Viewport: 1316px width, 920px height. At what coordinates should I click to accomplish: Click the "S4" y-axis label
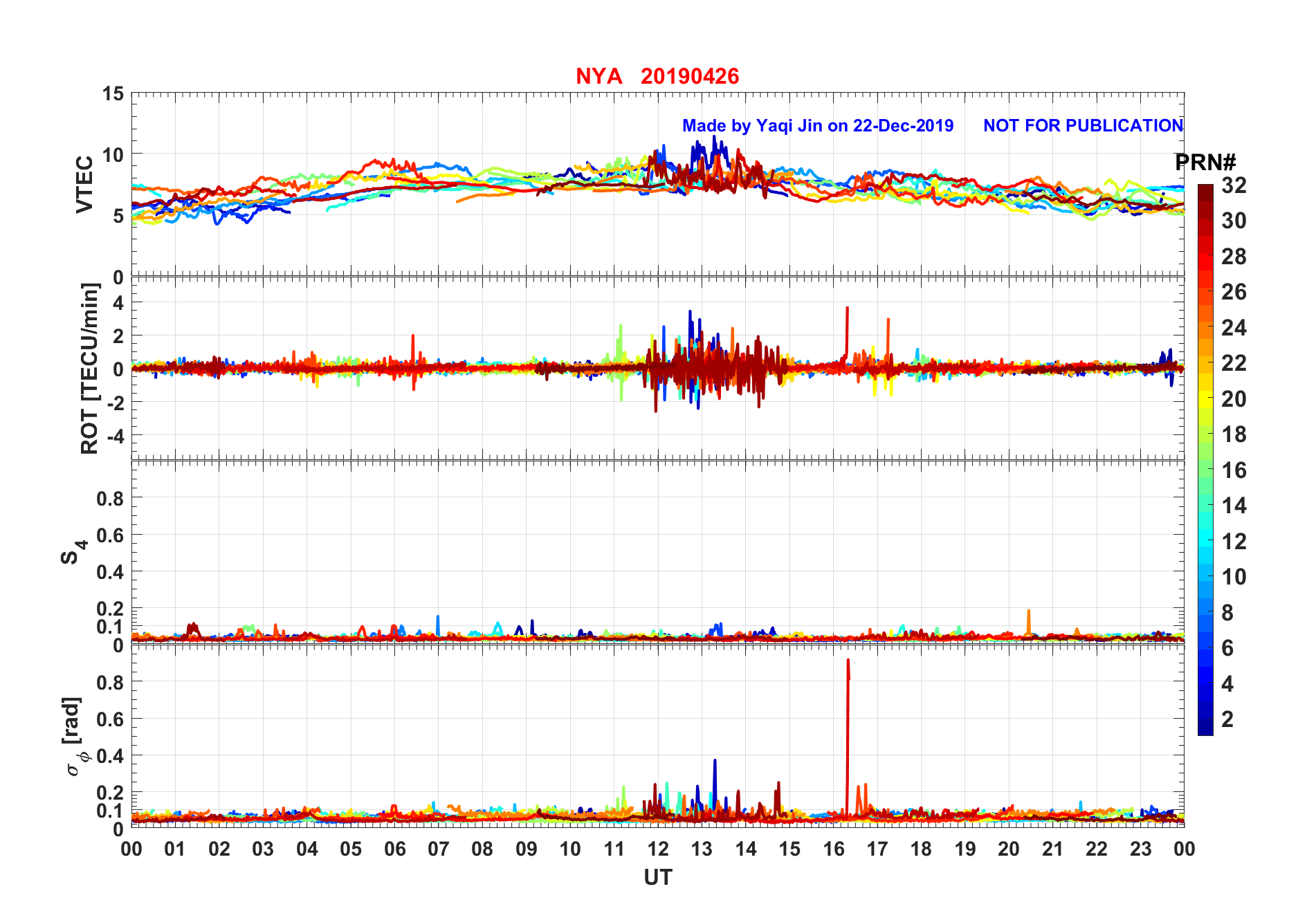tap(73, 552)
